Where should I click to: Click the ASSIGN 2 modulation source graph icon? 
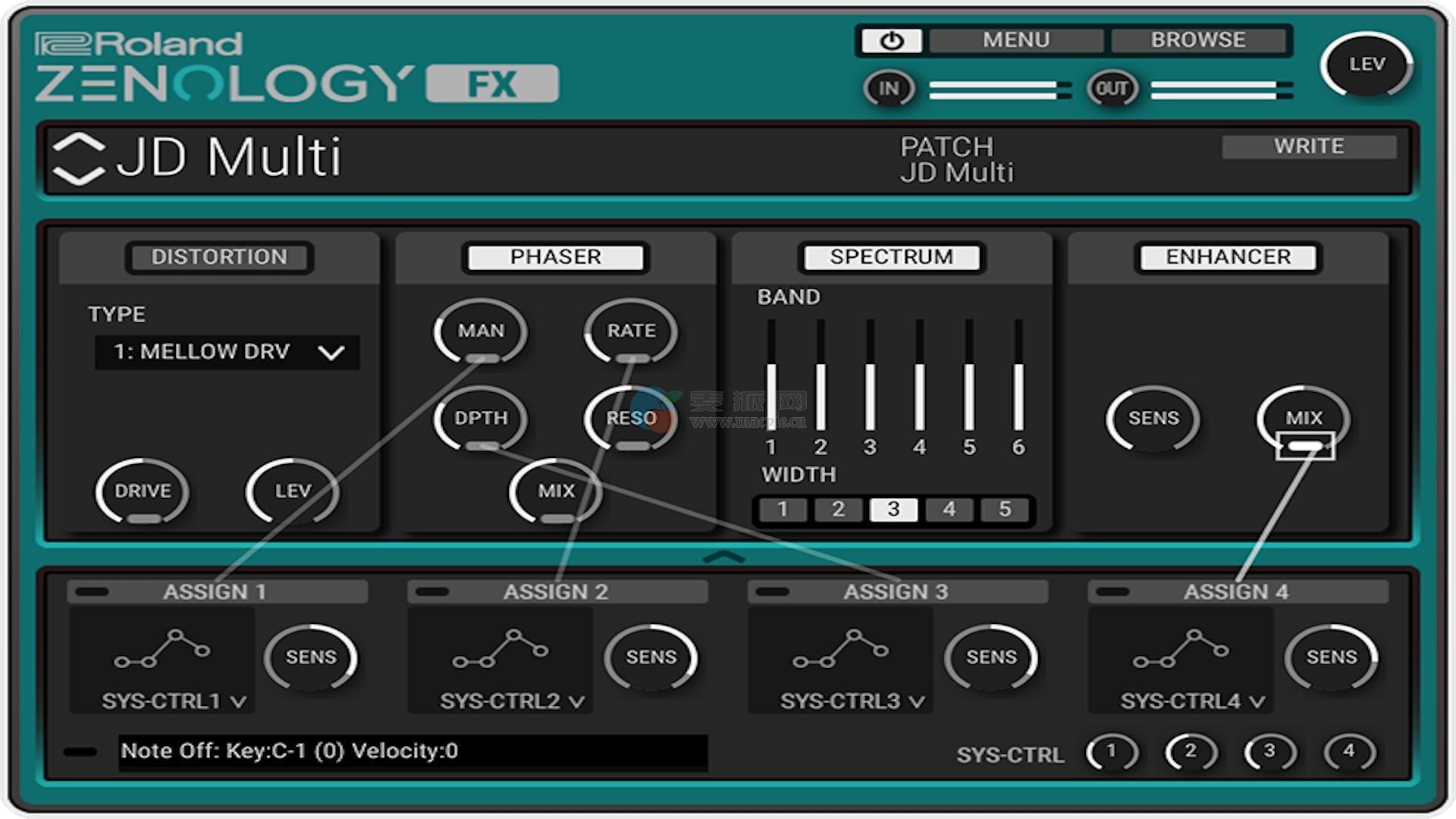pyautogui.click(x=500, y=649)
